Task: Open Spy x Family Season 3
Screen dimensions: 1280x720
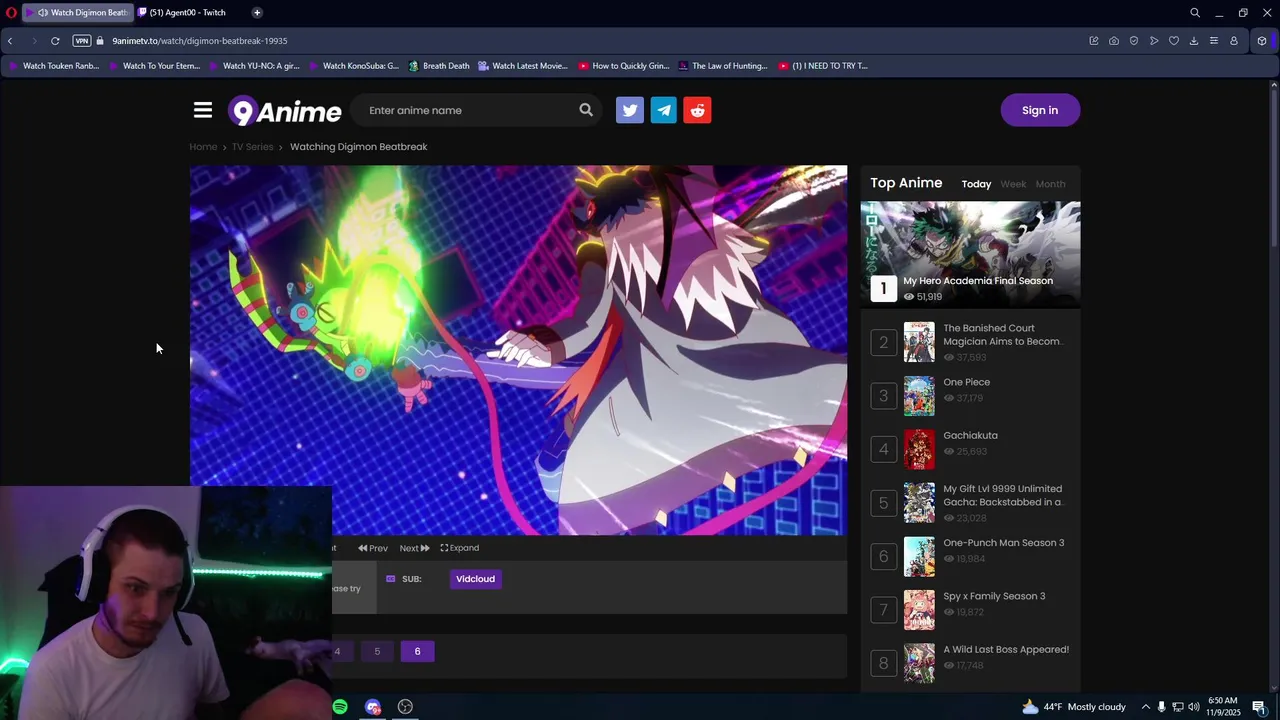Action: 994,596
